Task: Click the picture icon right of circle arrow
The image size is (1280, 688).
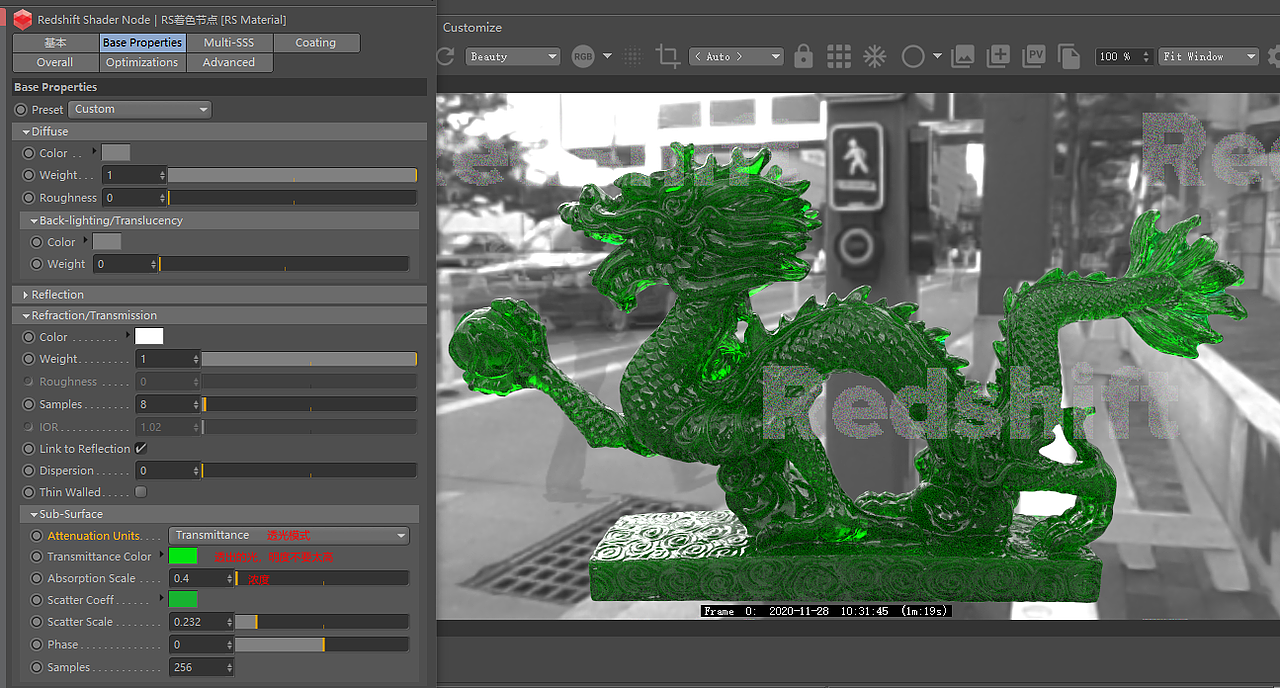Action: tap(962, 57)
